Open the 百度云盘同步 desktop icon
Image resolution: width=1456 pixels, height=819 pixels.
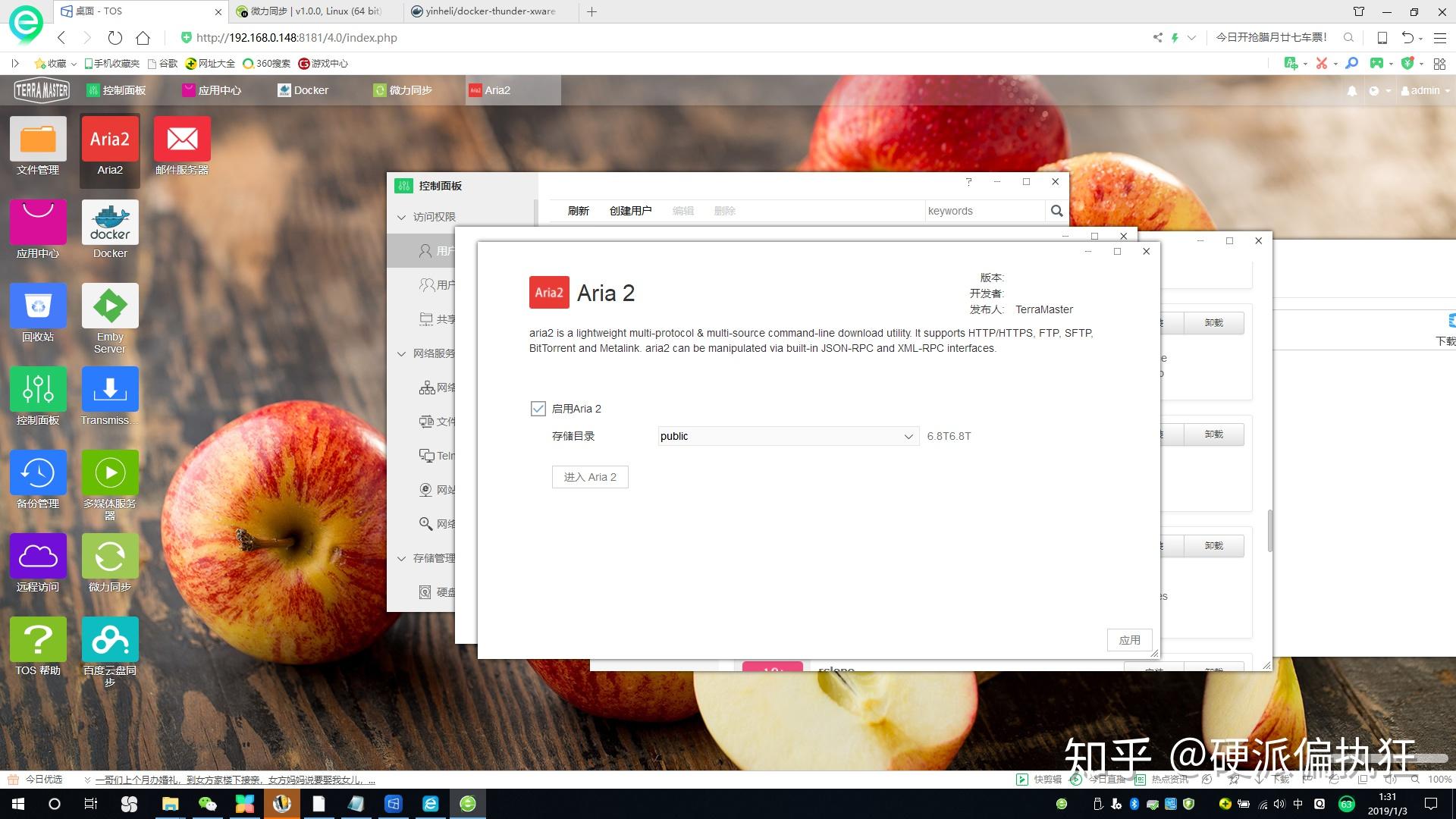110,641
